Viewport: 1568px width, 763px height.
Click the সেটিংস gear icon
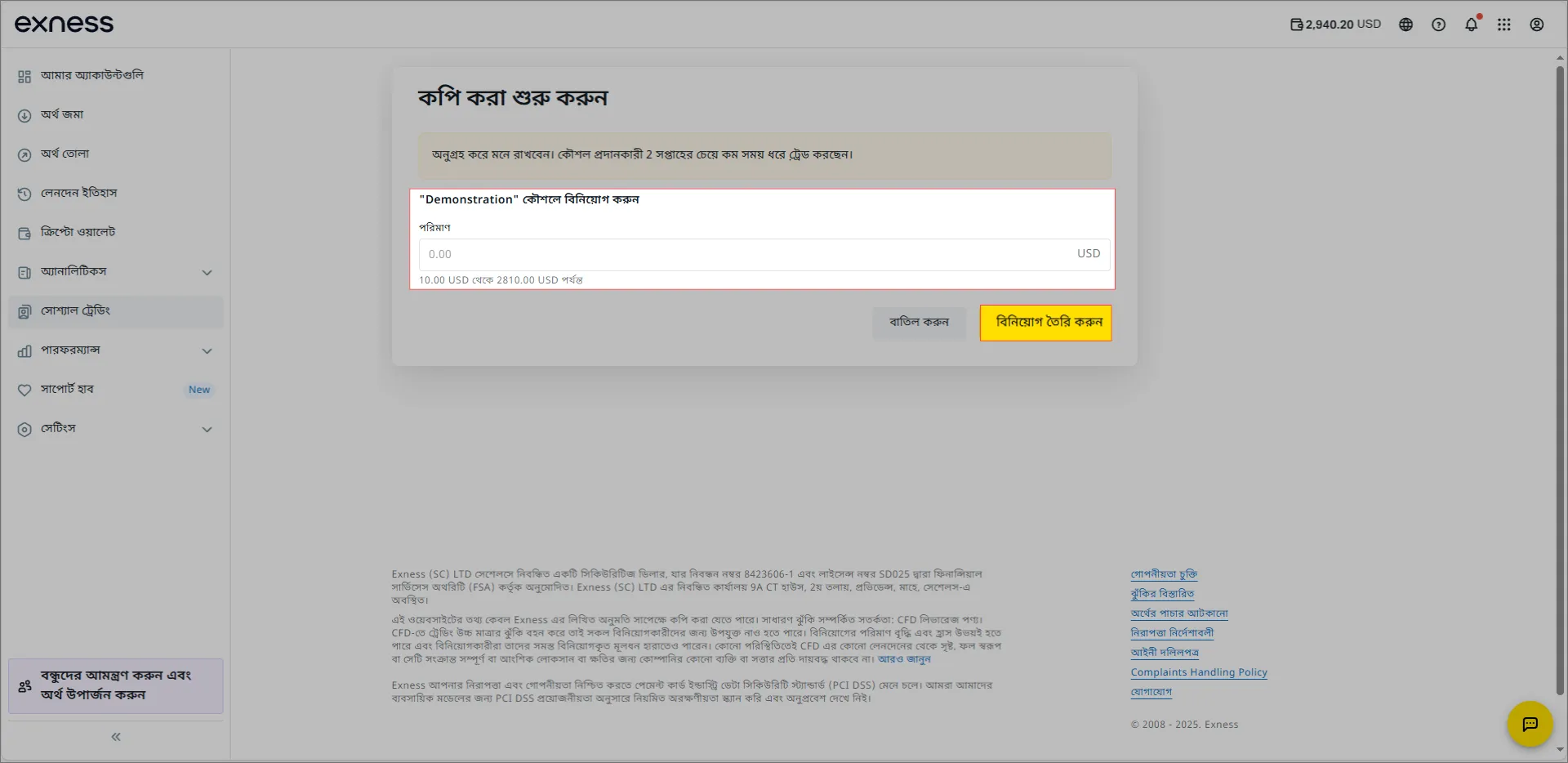coord(24,429)
